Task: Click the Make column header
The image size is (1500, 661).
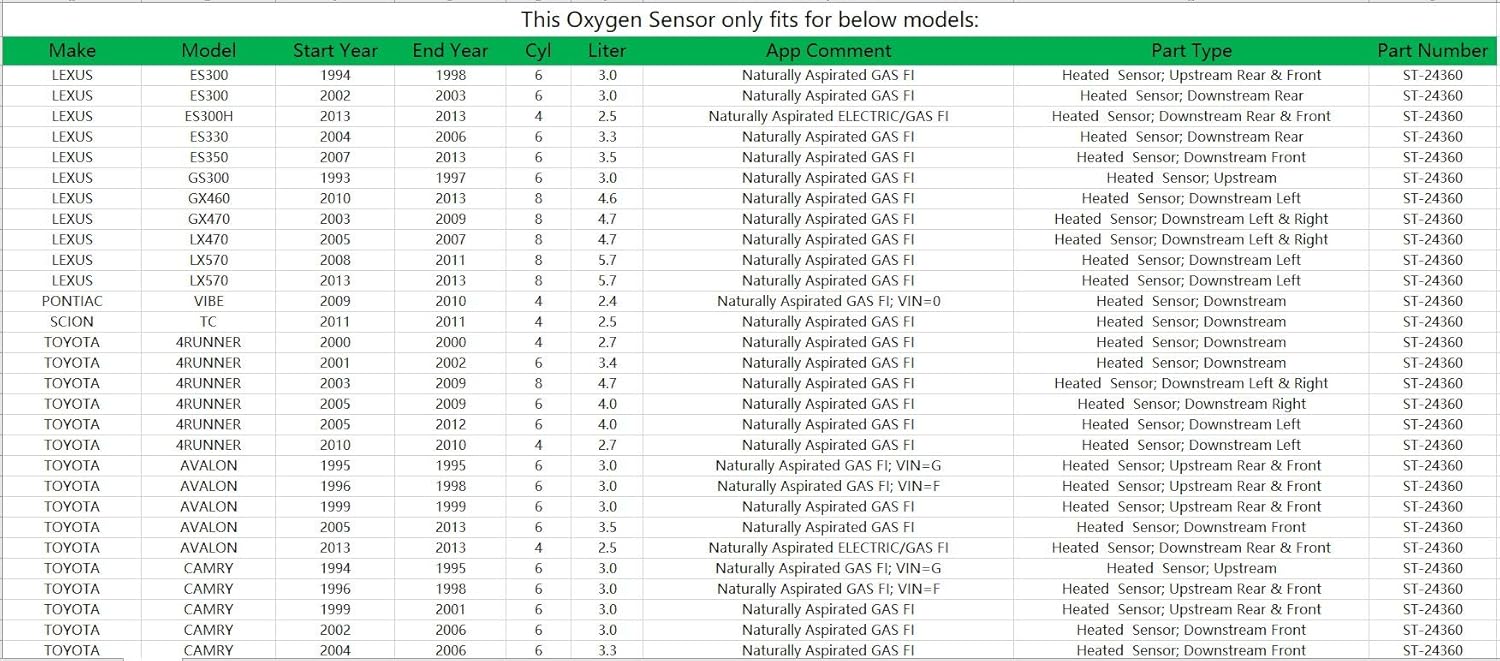Action: click(72, 51)
